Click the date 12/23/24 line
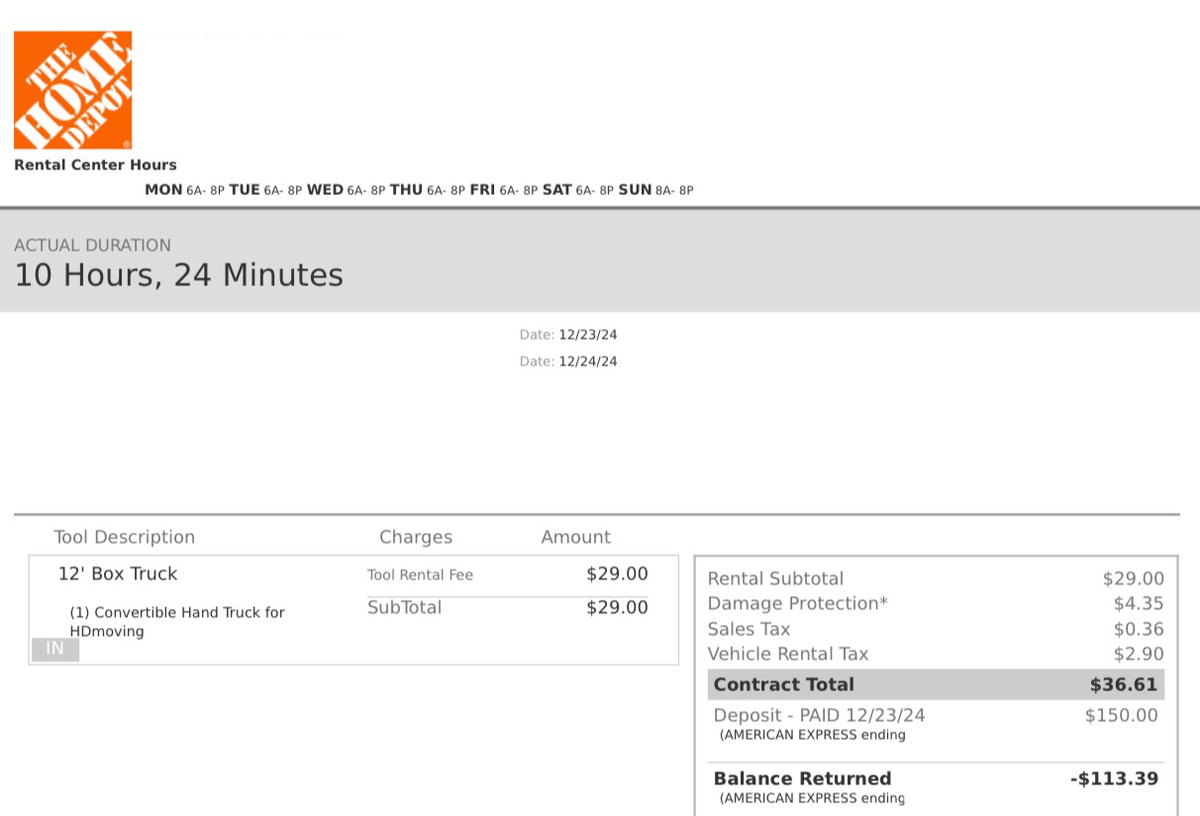This screenshot has height=816, width=1200. (569, 335)
